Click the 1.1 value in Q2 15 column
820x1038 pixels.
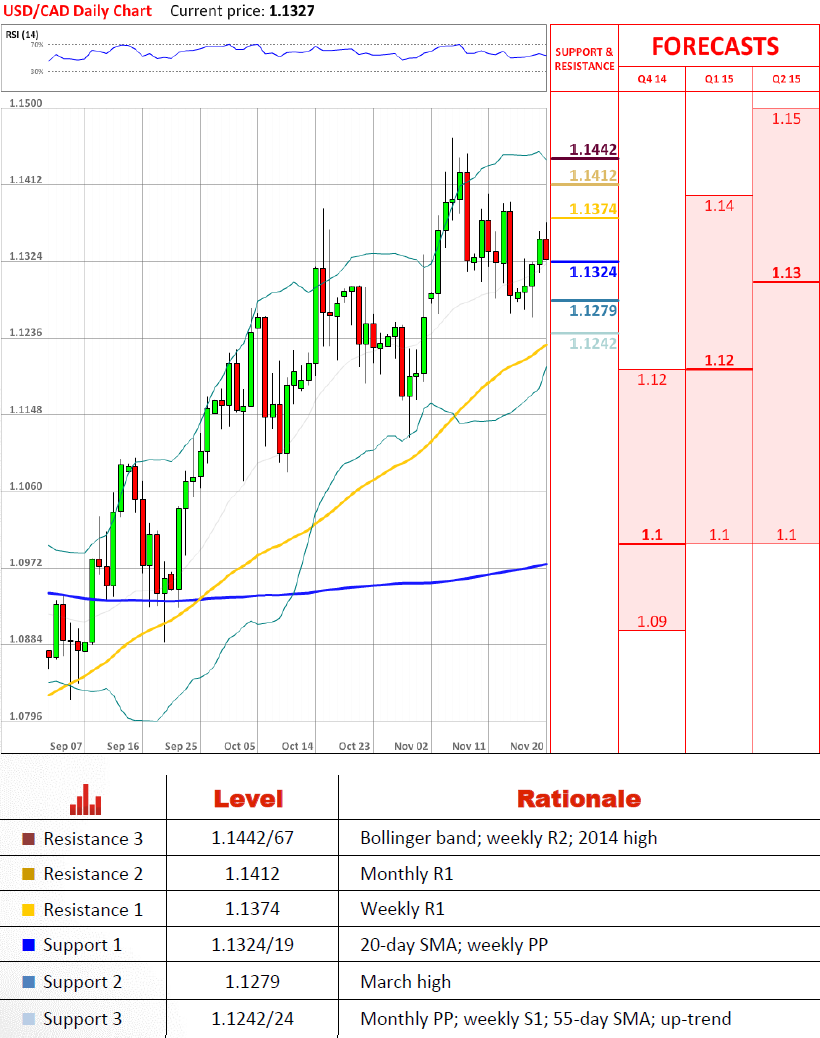click(786, 535)
